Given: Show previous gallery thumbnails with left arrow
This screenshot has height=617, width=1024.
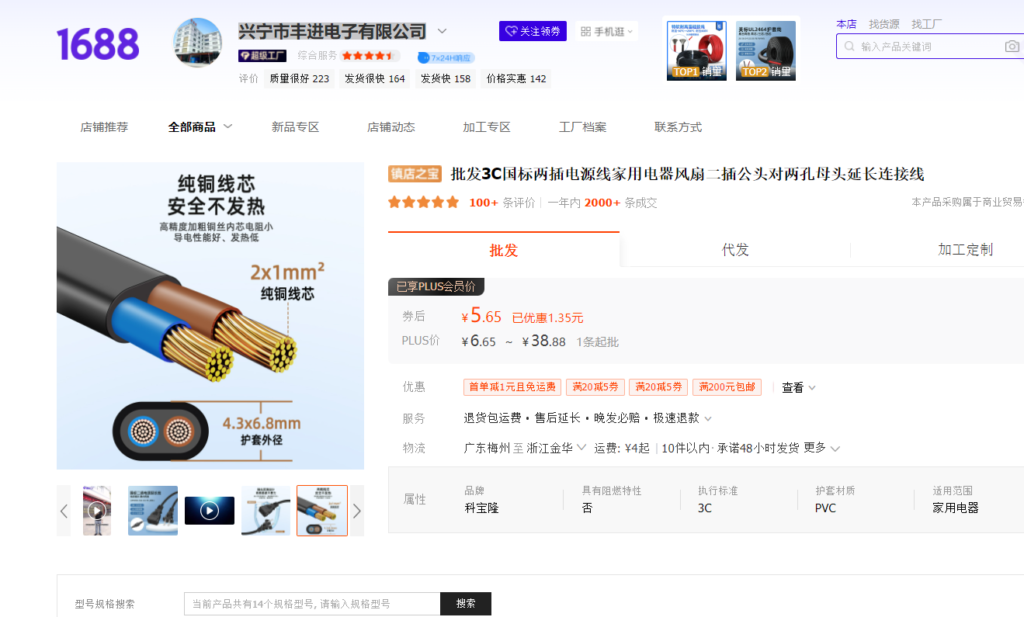Looking at the screenshot, I should pos(64,511).
